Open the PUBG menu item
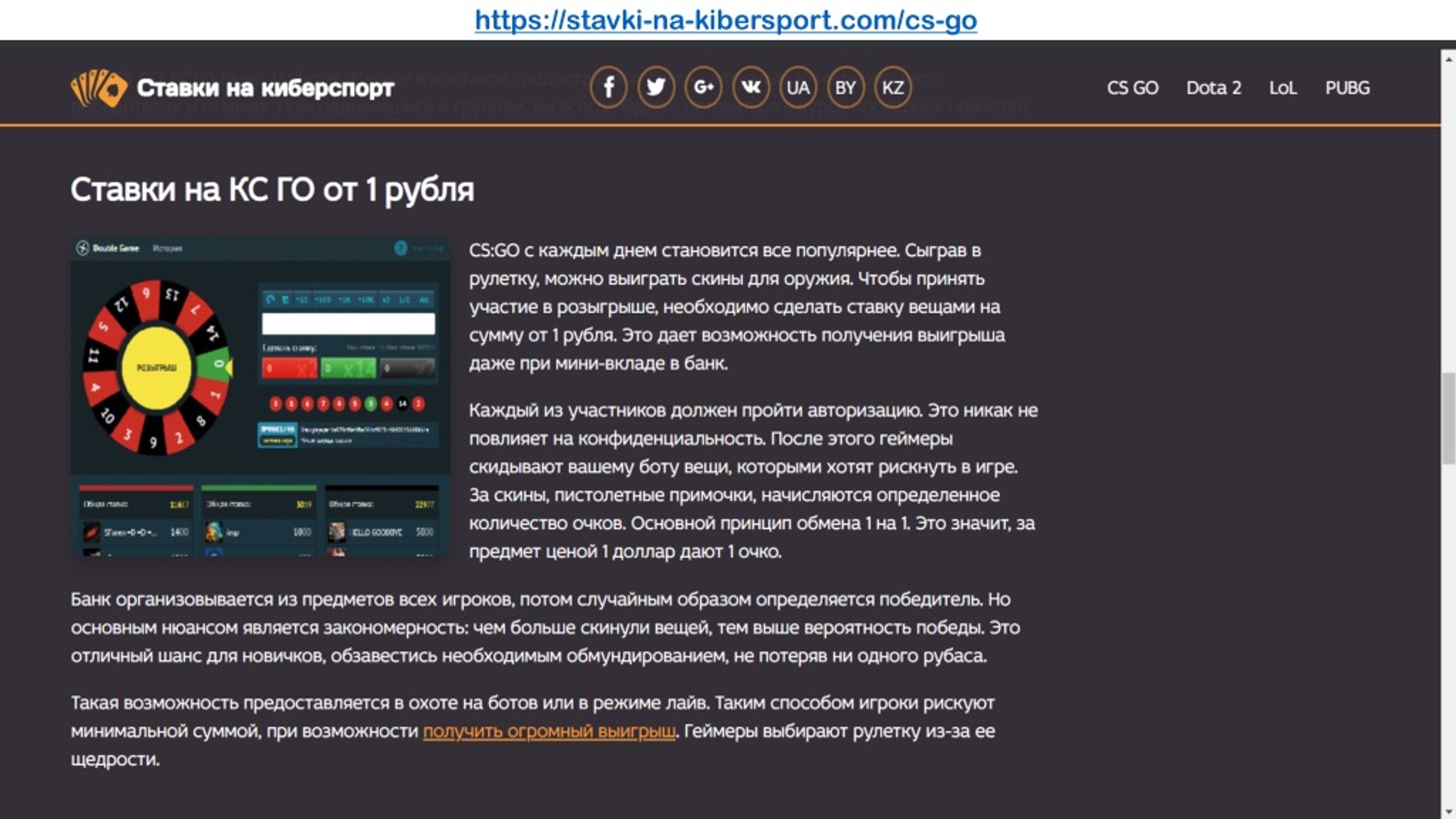The image size is (1456, 819). (x=1347, y=88)
